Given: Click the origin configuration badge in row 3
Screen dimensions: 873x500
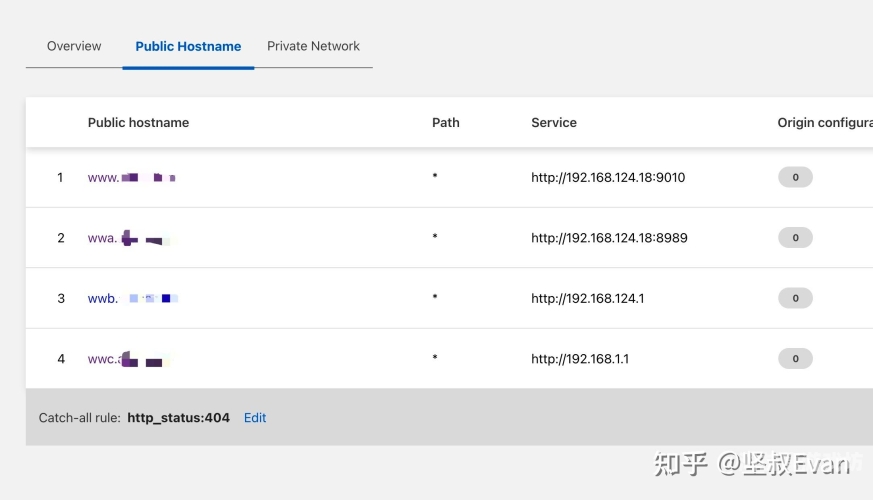Looking at the screenshot, I should 795,298.
